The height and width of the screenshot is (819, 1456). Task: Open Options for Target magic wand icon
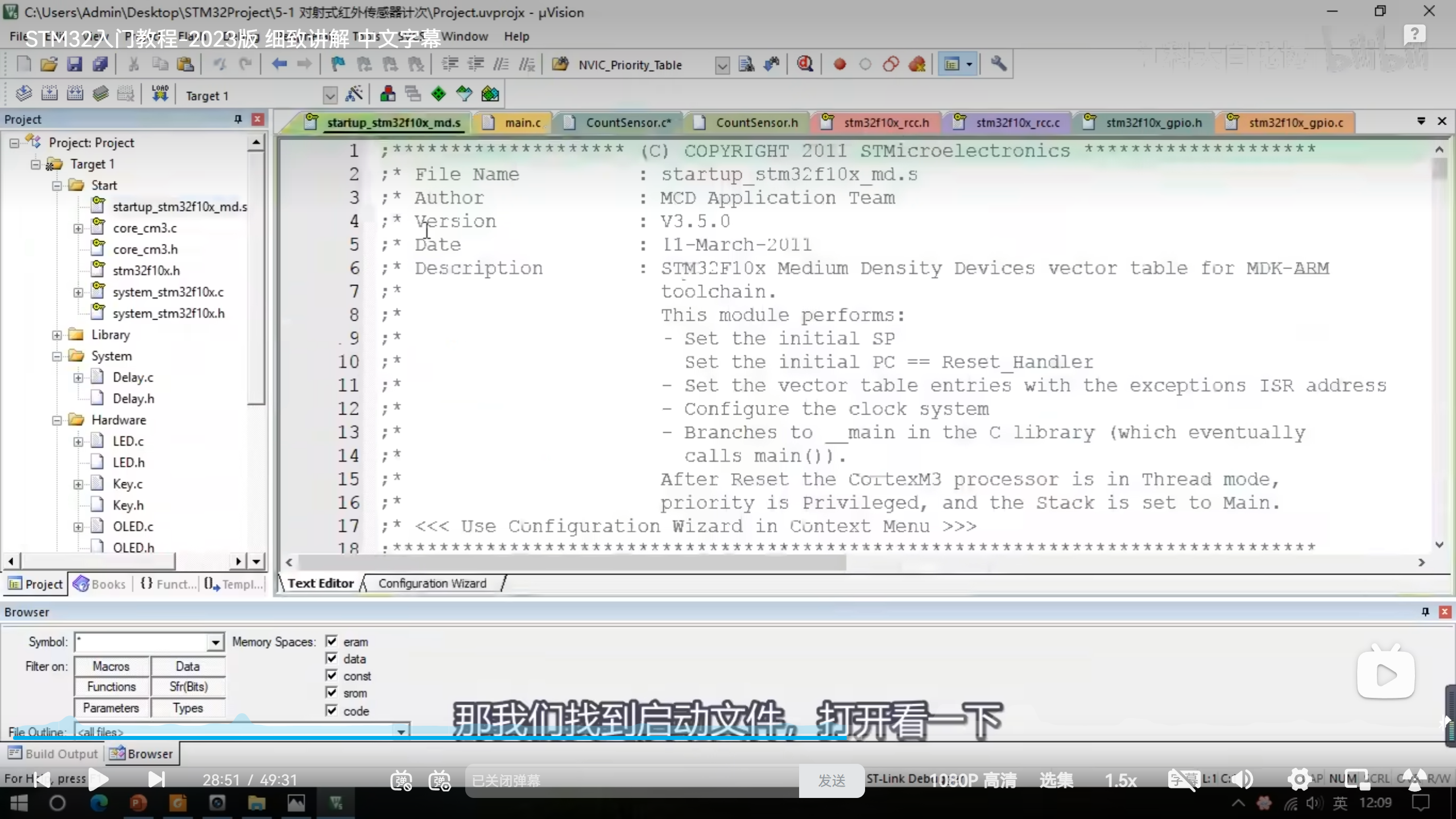coord(354,94)
